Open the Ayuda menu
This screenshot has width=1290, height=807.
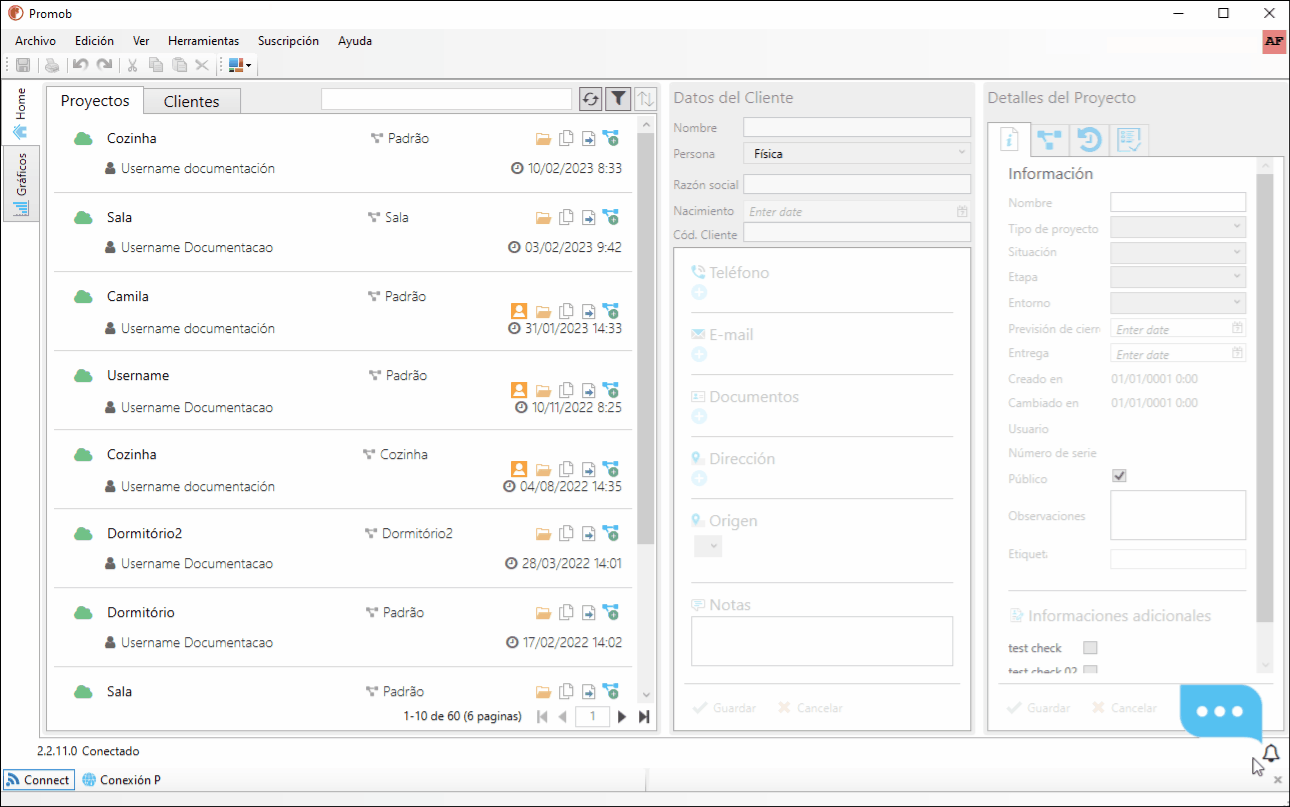pos(355,41)
